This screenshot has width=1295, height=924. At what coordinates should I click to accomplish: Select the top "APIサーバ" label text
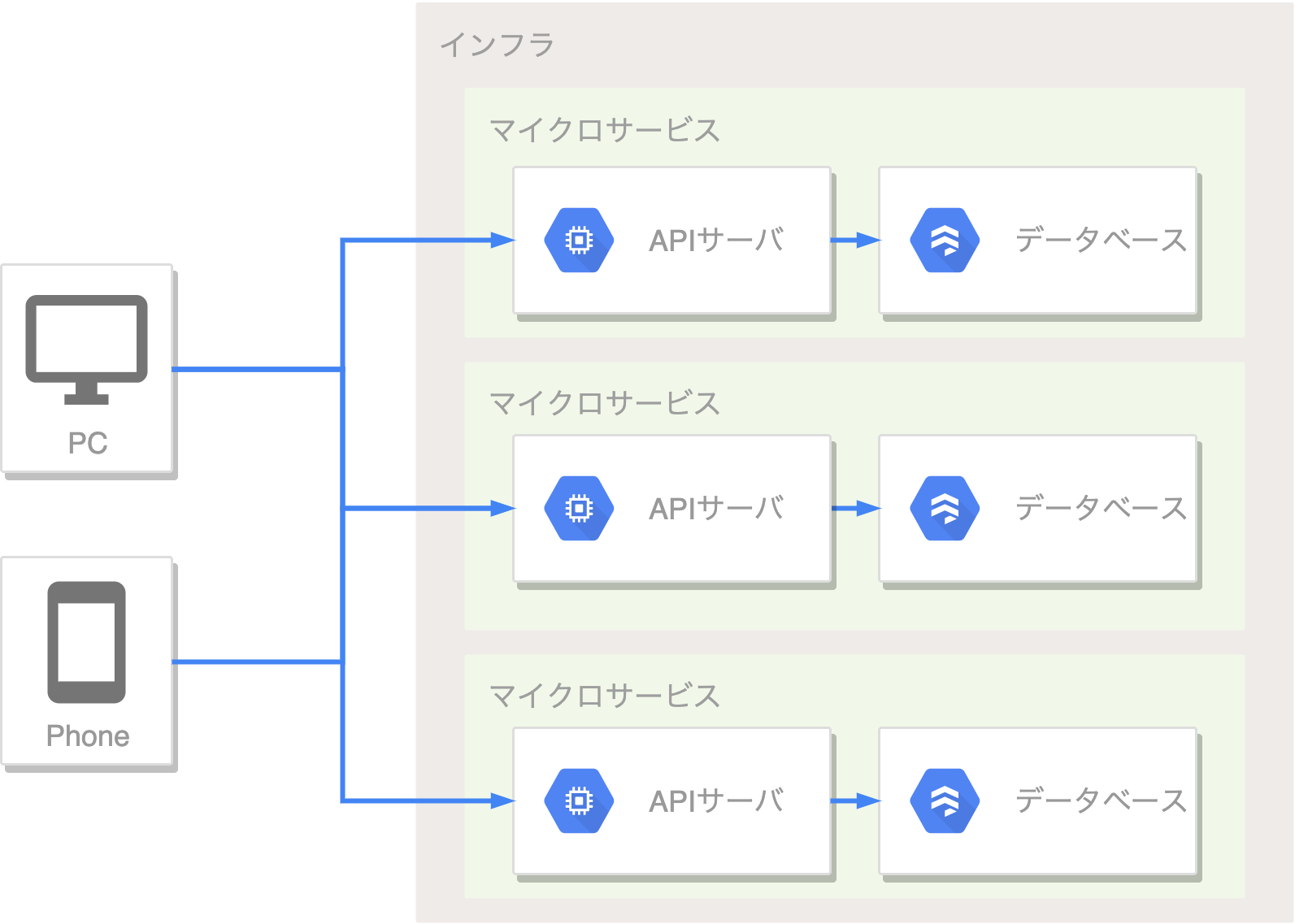tap(716, 241)
